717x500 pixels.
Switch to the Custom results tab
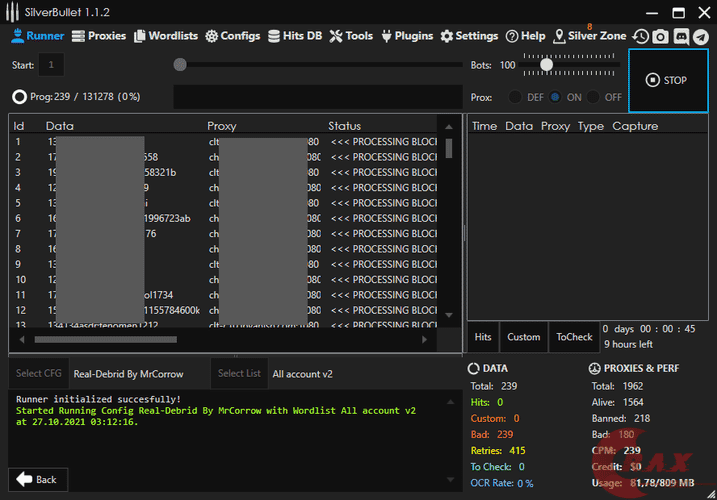click(523, 337)
